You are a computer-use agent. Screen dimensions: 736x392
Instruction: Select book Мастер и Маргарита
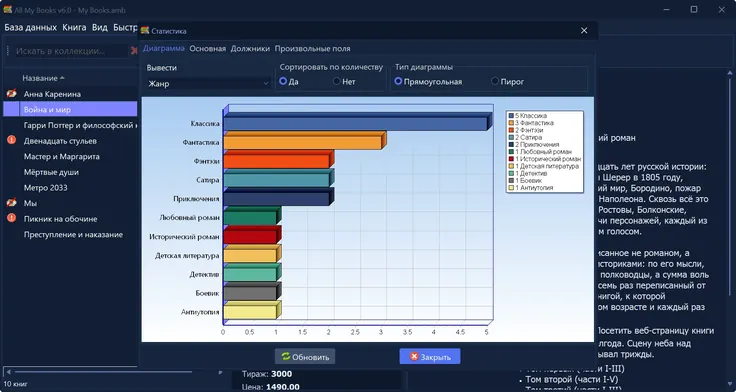point(61,156)
